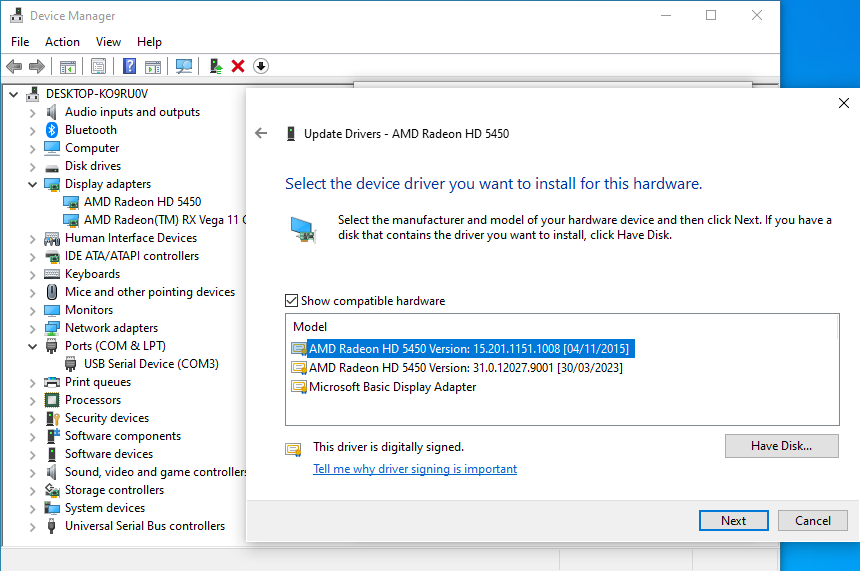The image size is (860, 571).
Task: Click the red X Uninstall device icon
Action: (x=238, y=66)
